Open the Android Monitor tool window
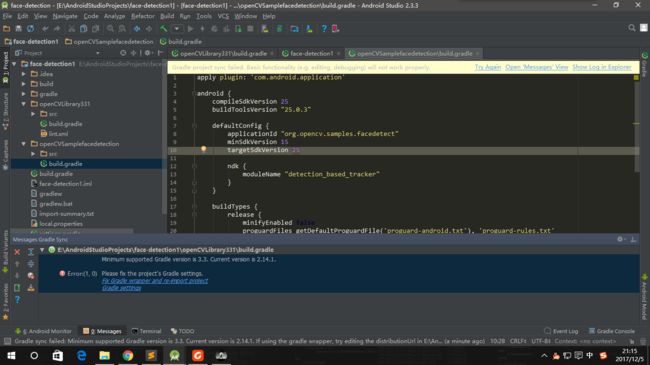650x365 pixels. tap(43, 331)
